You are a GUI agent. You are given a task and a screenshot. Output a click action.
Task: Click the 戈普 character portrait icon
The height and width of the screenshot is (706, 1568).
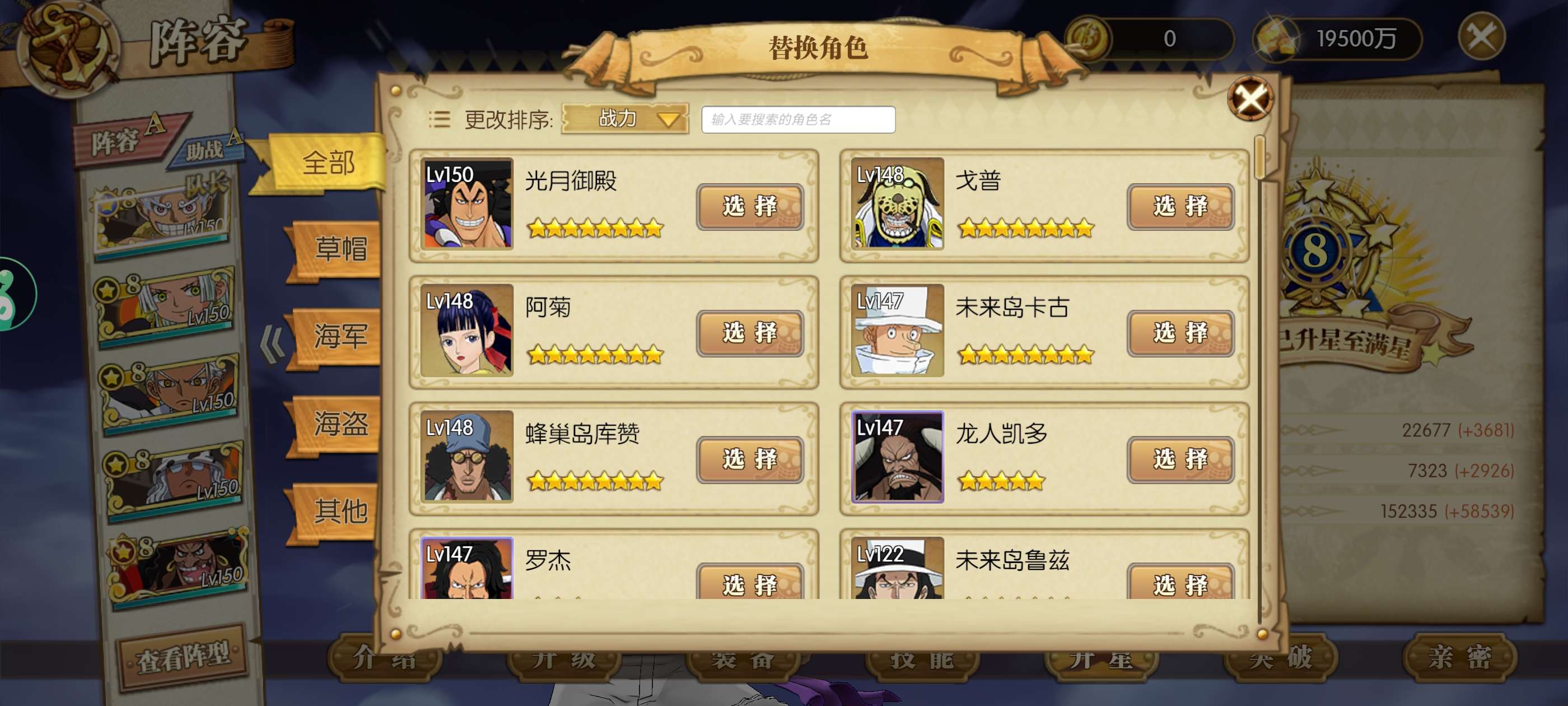pyautogui.click(x=897, y=203)
